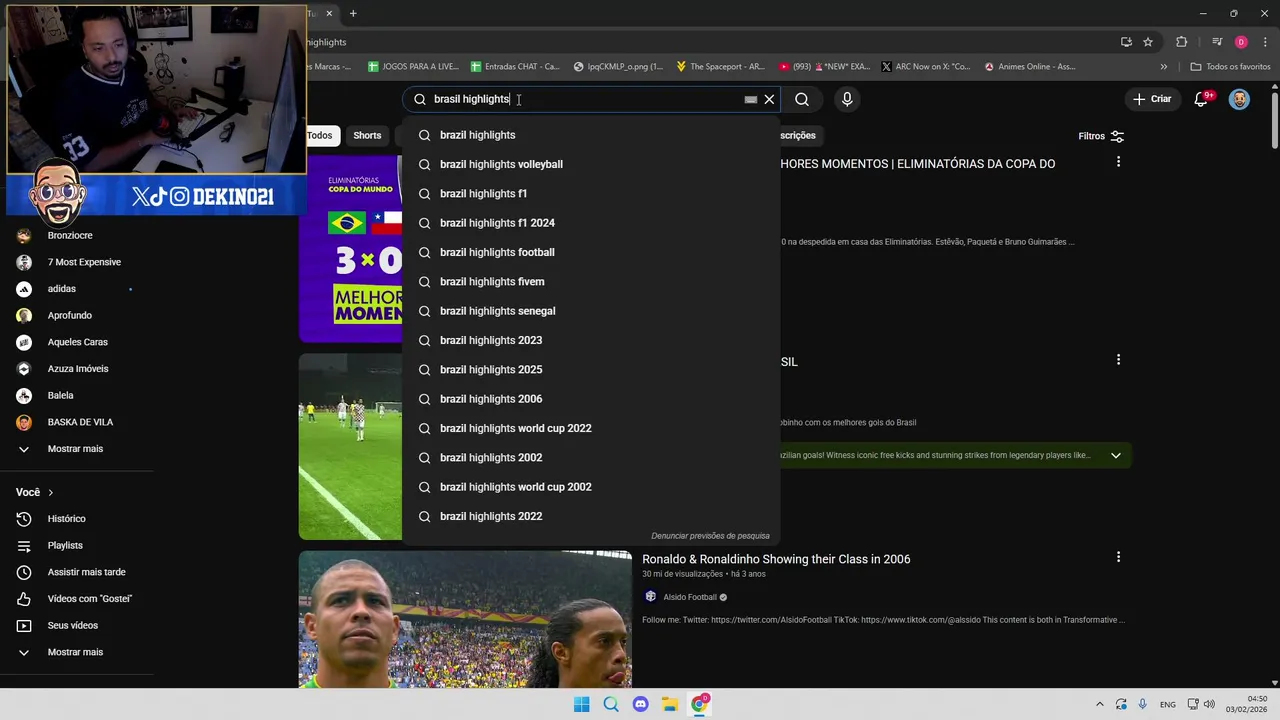The height and width of the screenshot is (720, 1280).
Task: Expand the Você section chevron
Action: (x=51, y=492)
